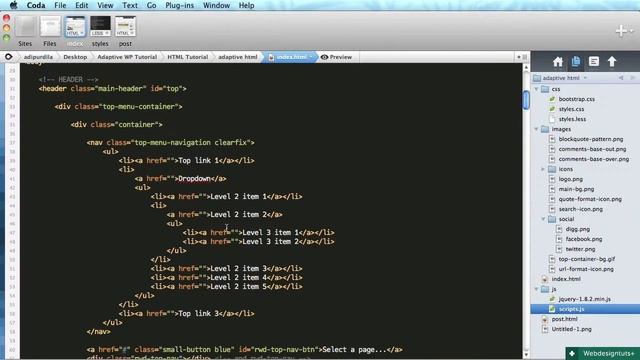
Task: Show sidebar Navigator pane
Action: pos(593,62)
